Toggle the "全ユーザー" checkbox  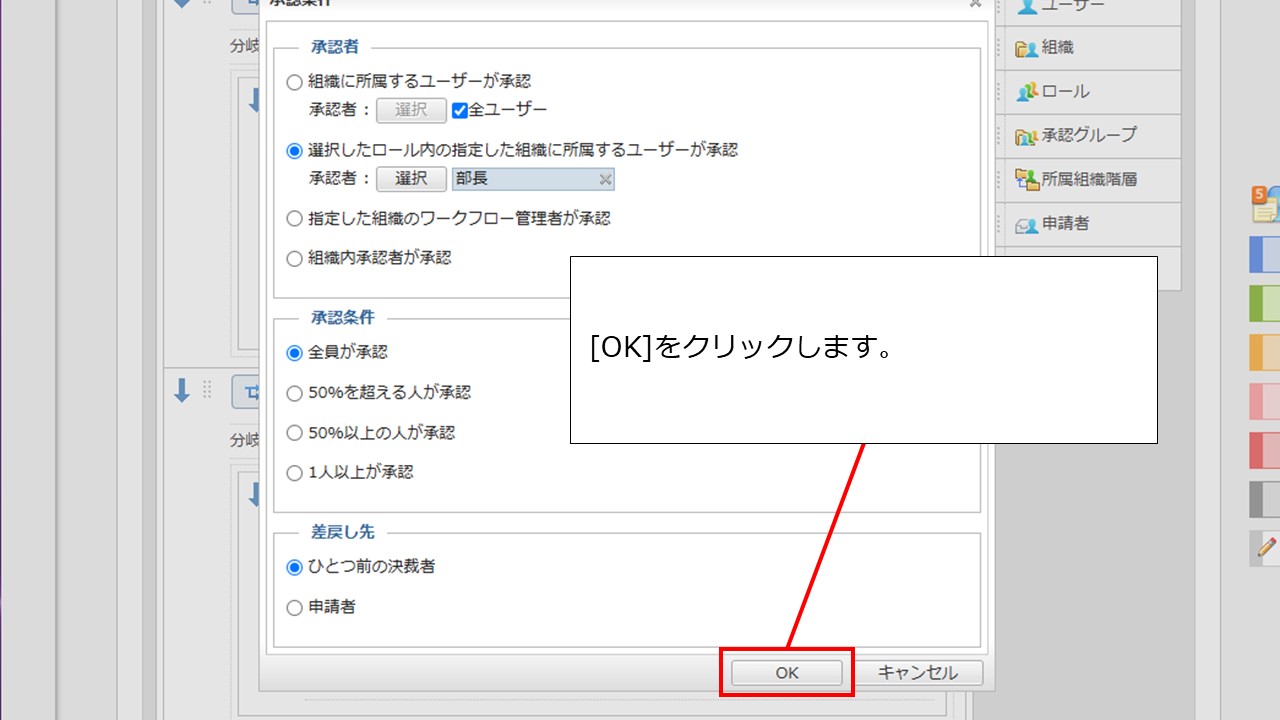point(460,110)
